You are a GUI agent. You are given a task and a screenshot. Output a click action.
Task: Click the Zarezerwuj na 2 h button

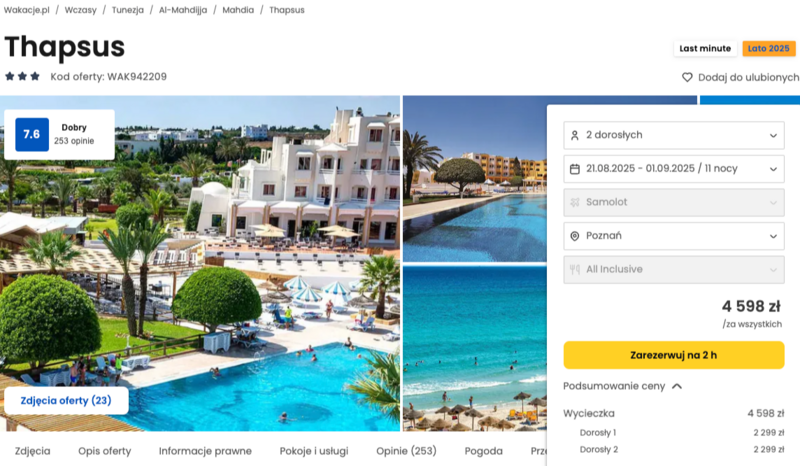673,355
